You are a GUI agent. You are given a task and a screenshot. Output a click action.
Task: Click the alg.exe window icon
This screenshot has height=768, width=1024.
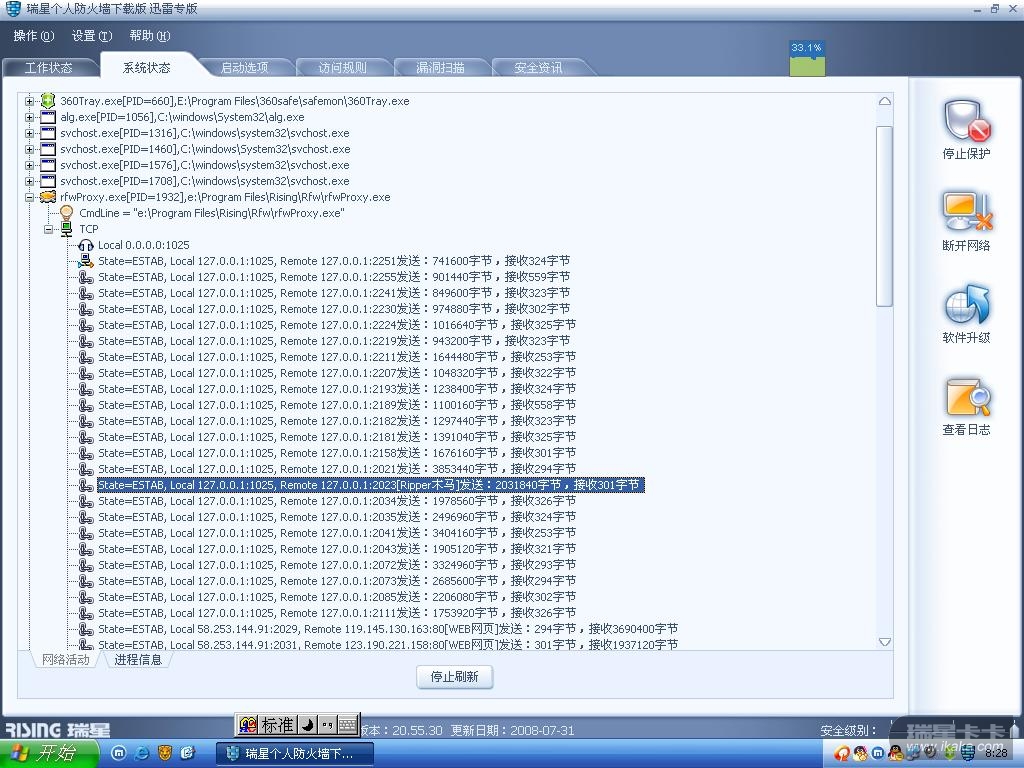[x=48, y=117]
